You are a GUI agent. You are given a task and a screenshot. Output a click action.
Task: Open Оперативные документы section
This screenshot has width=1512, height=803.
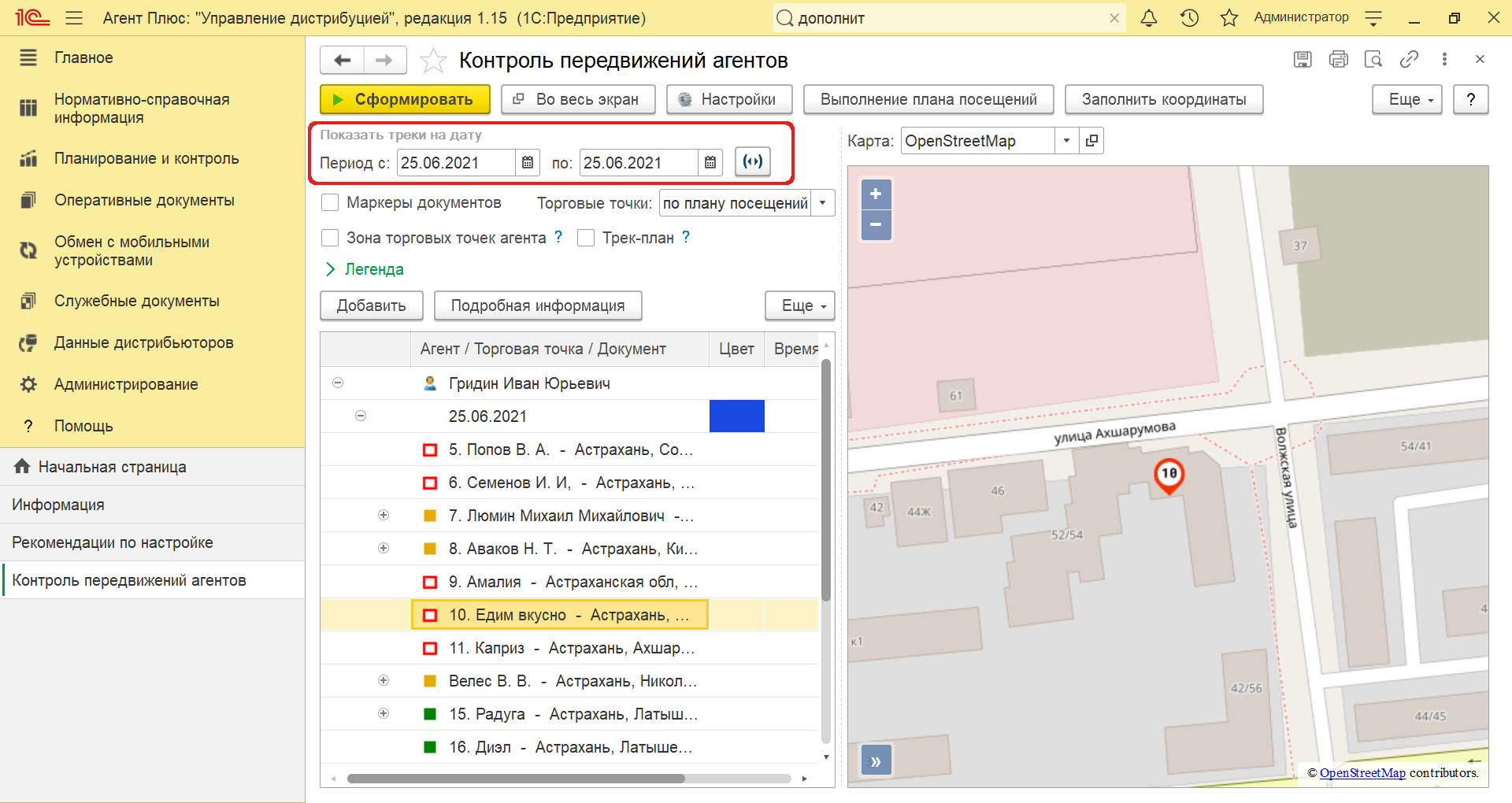point(144,200)
